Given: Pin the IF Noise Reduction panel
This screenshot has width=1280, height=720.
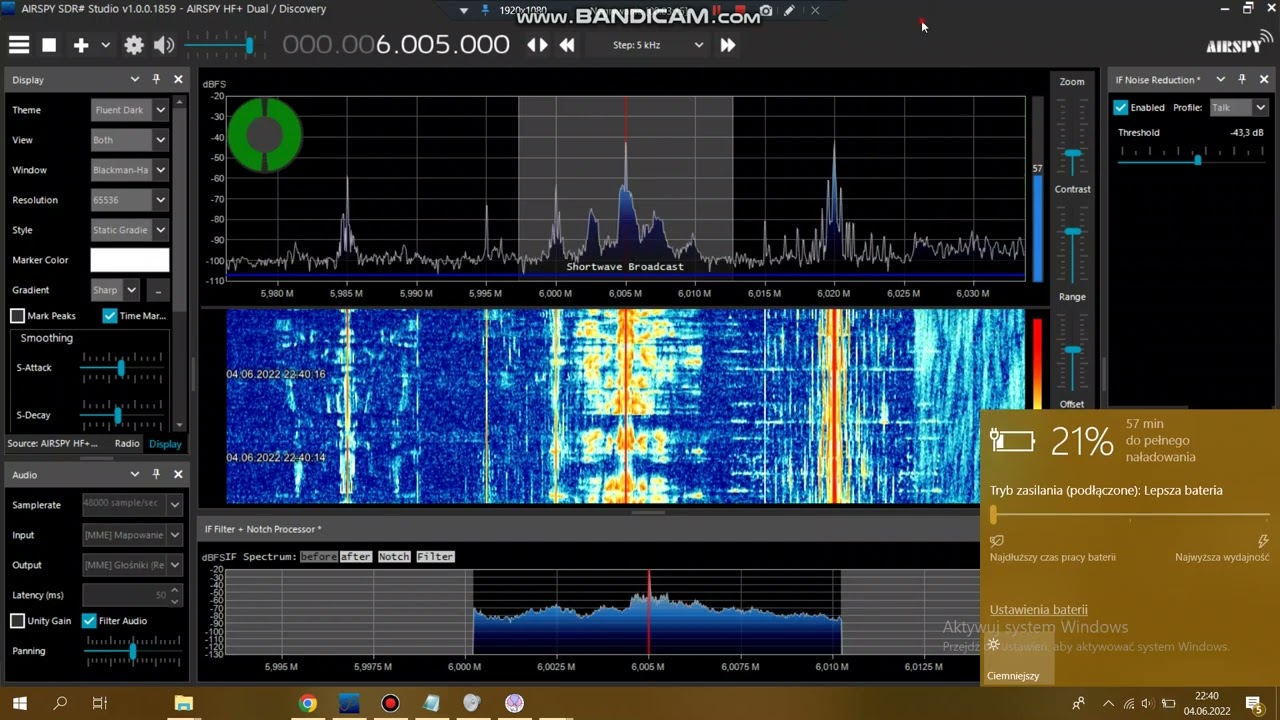Looking at the screenshot, I should [x=1242, y=79].
